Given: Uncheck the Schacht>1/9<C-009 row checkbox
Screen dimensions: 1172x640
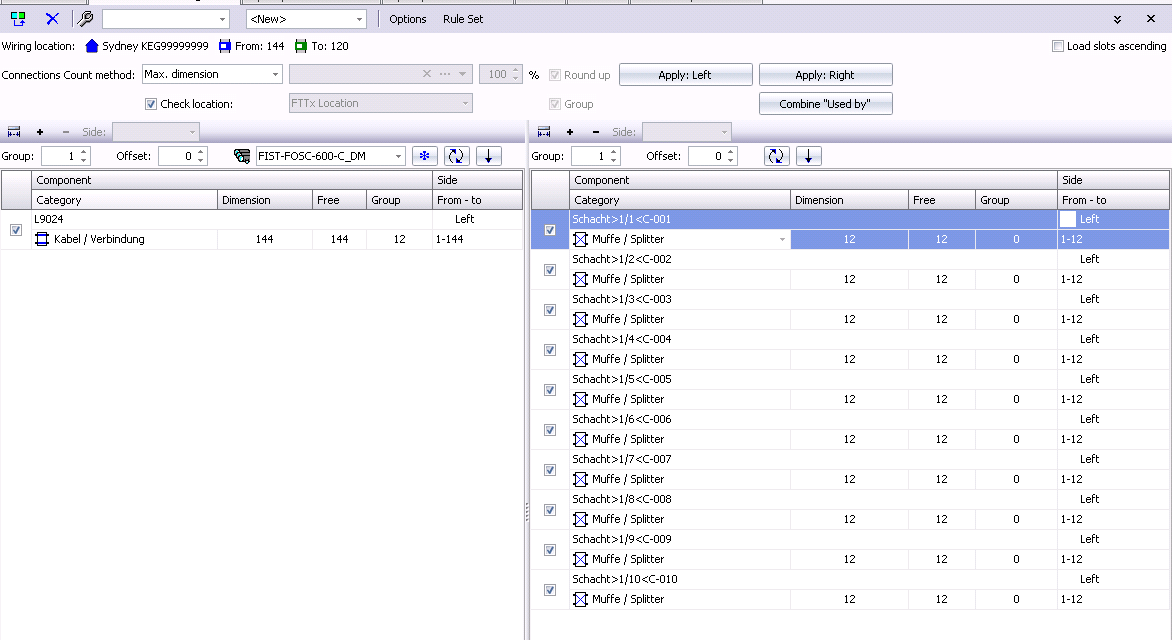Looking at the screenshot, I should [x=550, y=550].
